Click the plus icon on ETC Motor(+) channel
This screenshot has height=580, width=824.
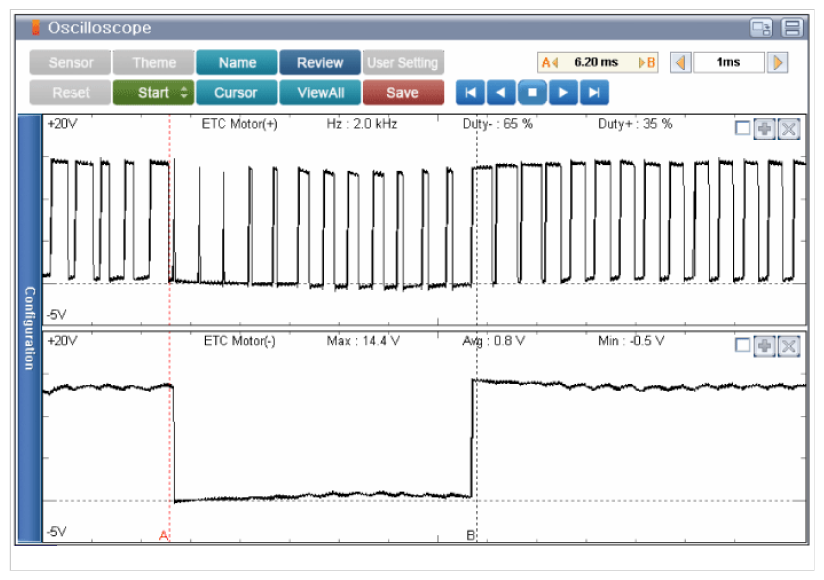tap(764, 129)
